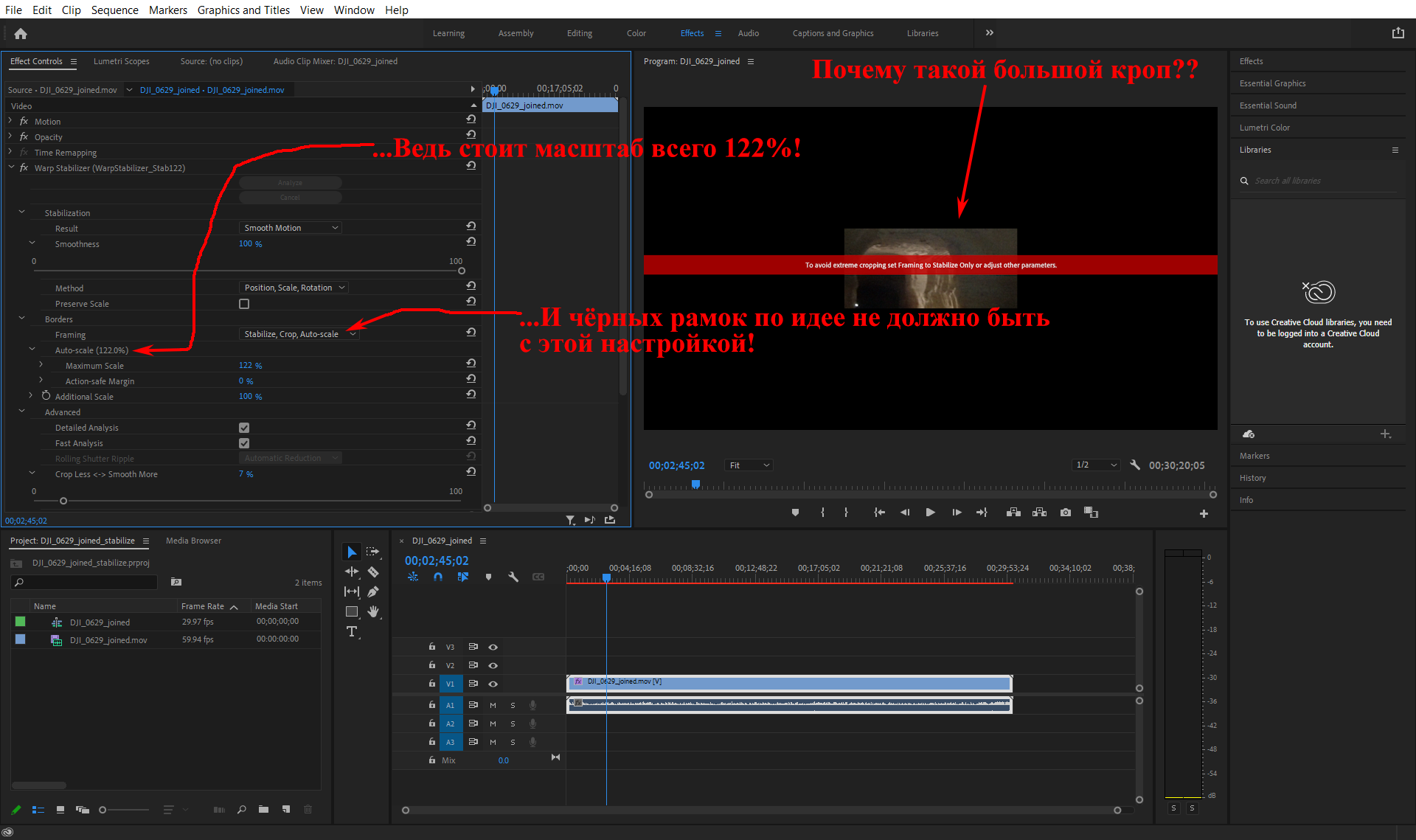1416x840 pixels.
Task: Open the Markers menu
Action: click(167, 10)
